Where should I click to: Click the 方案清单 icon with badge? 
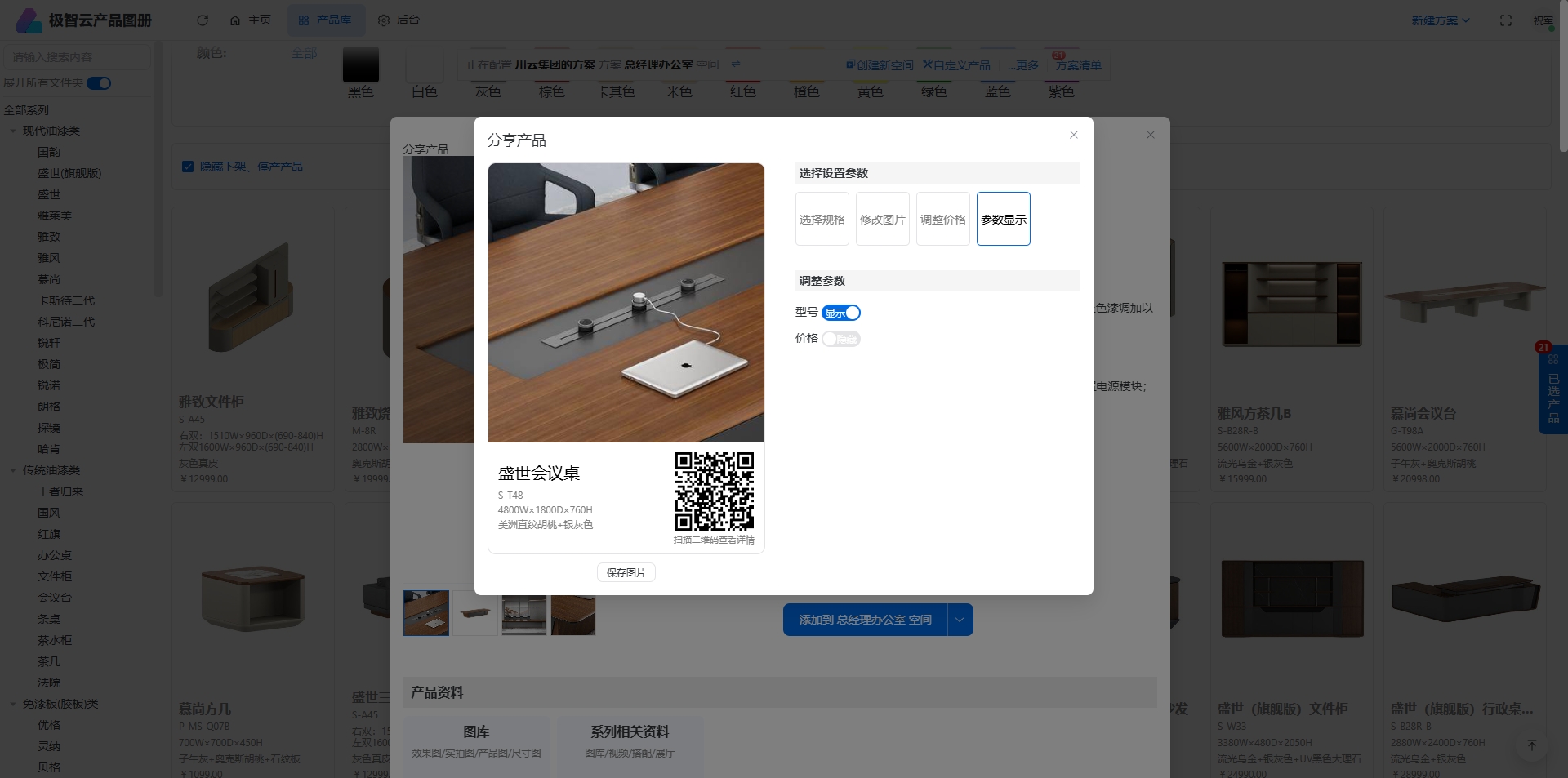(x=1078, y=64)
